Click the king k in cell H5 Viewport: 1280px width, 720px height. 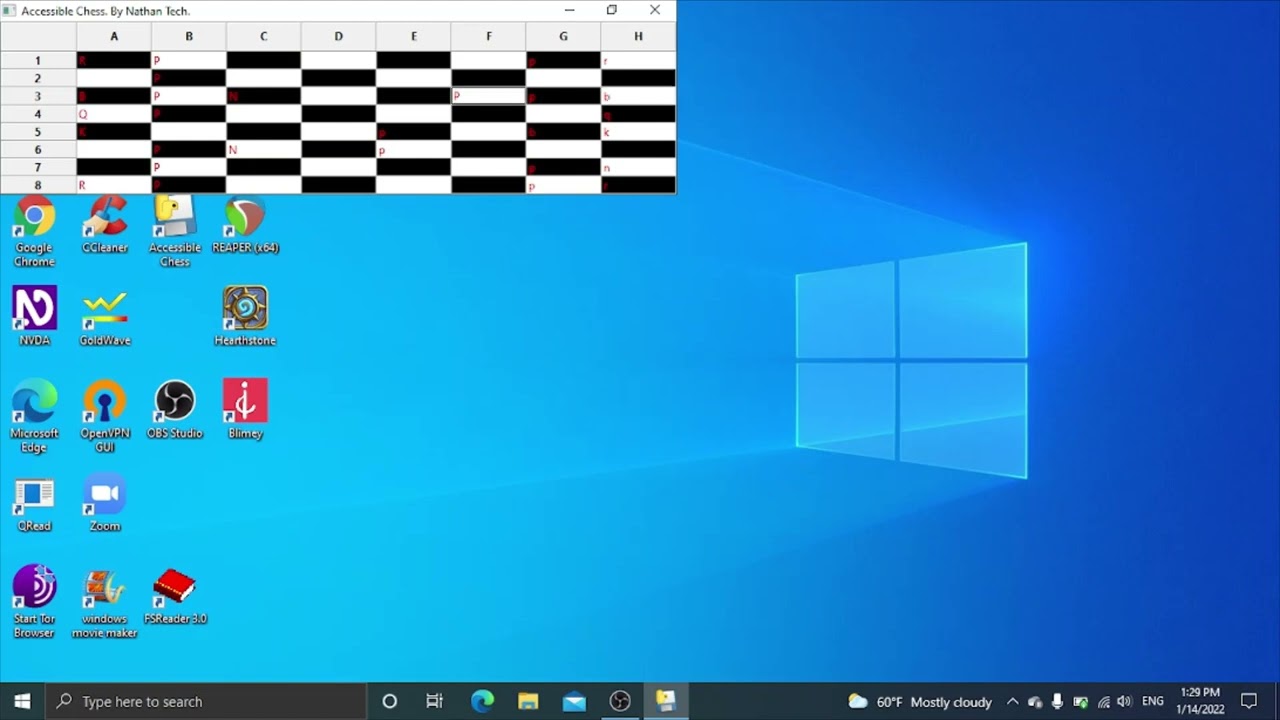click(x=638, y=132)
